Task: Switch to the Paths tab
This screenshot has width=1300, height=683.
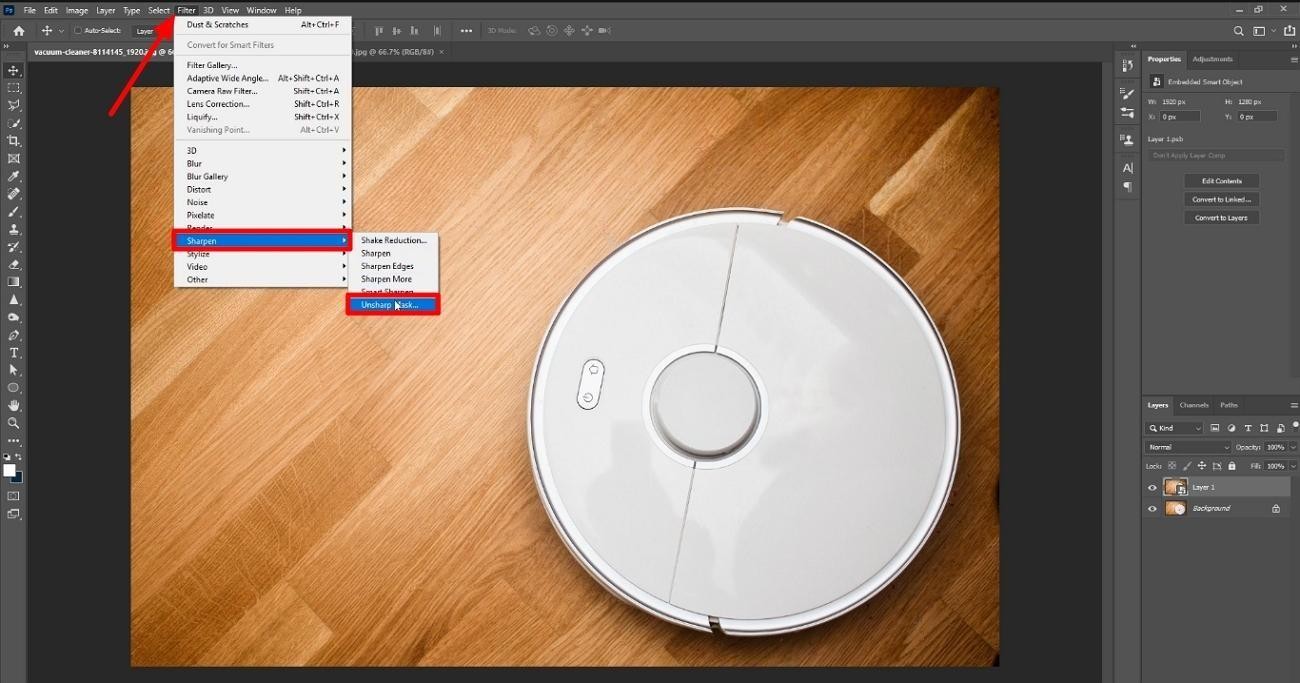Action: 1229,405
